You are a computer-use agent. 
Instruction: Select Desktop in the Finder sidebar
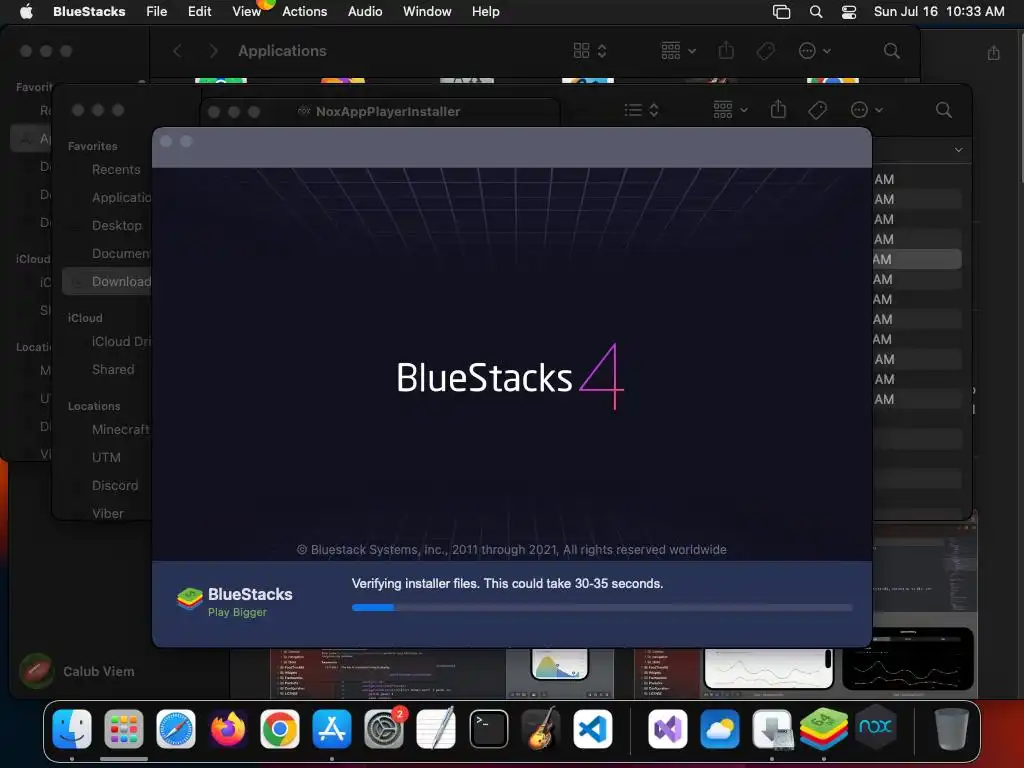[x=116, y=225]
